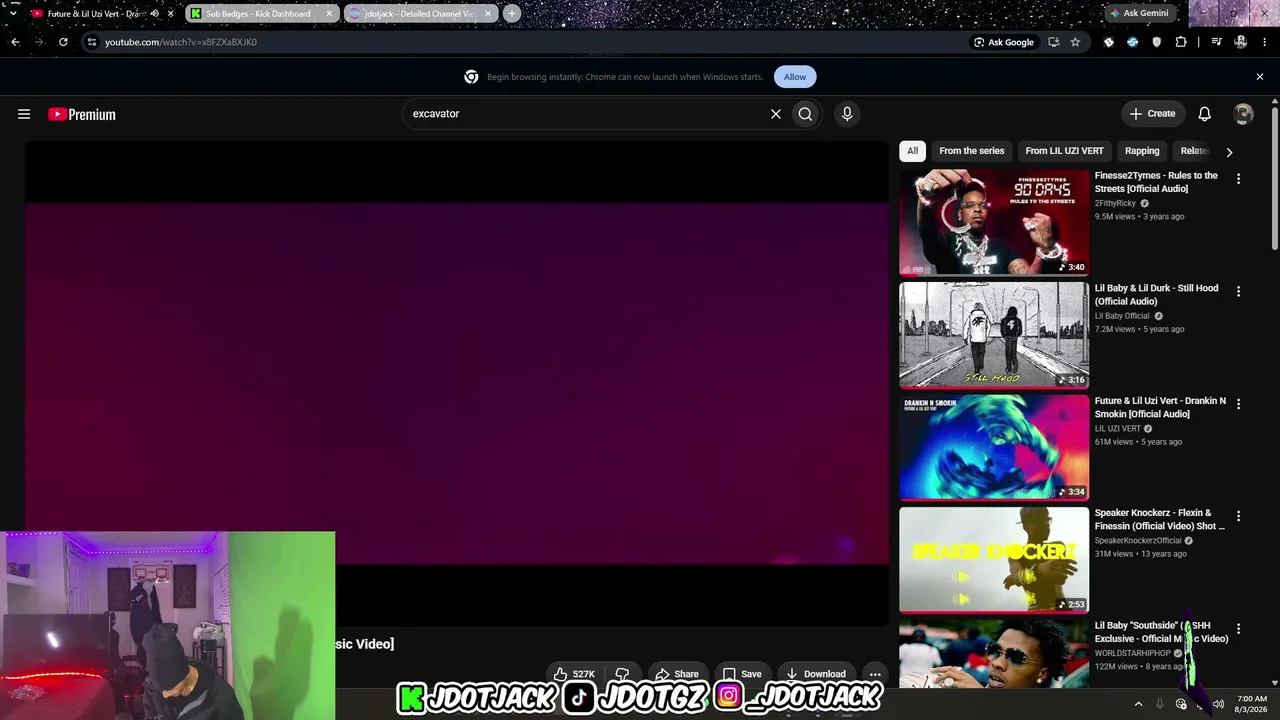
Task: Filter by From the series chip
Action: [971, 151]
